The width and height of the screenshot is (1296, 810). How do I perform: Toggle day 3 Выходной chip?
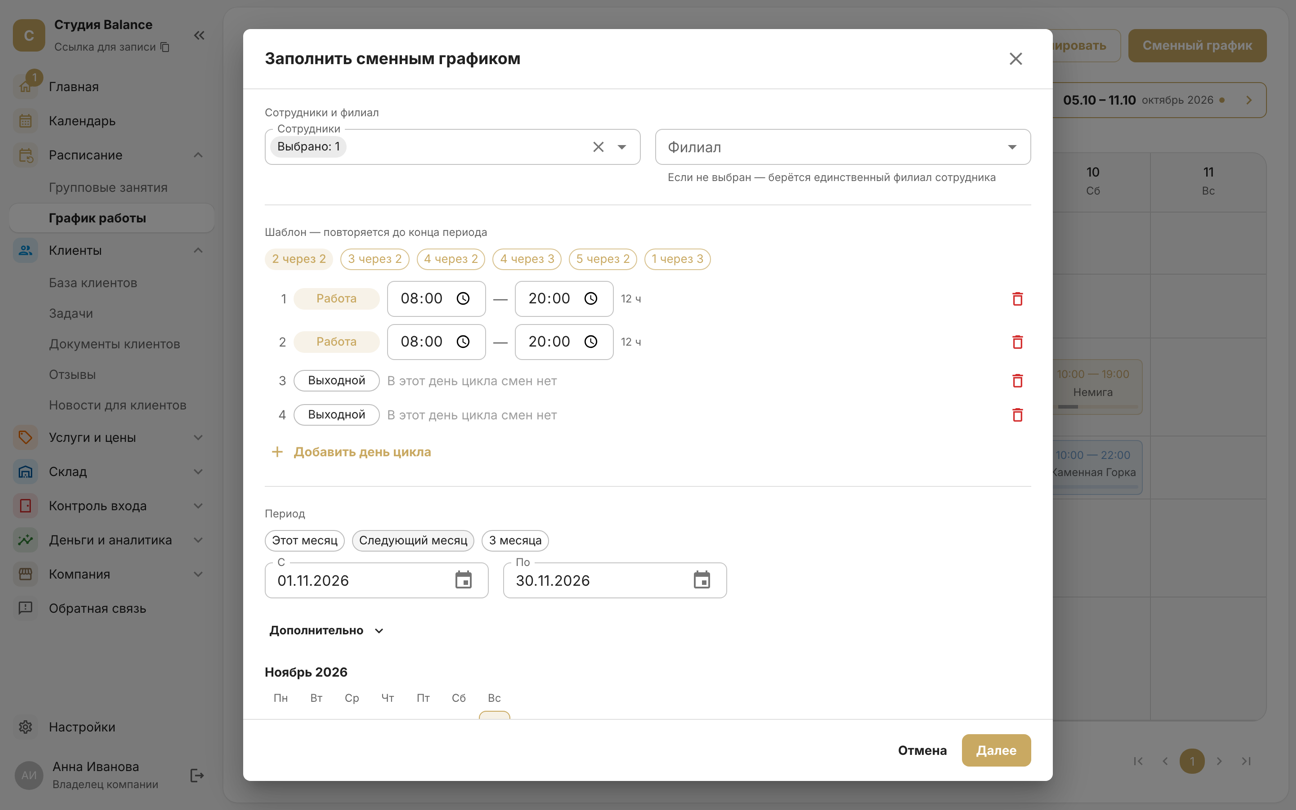[336, 381]
